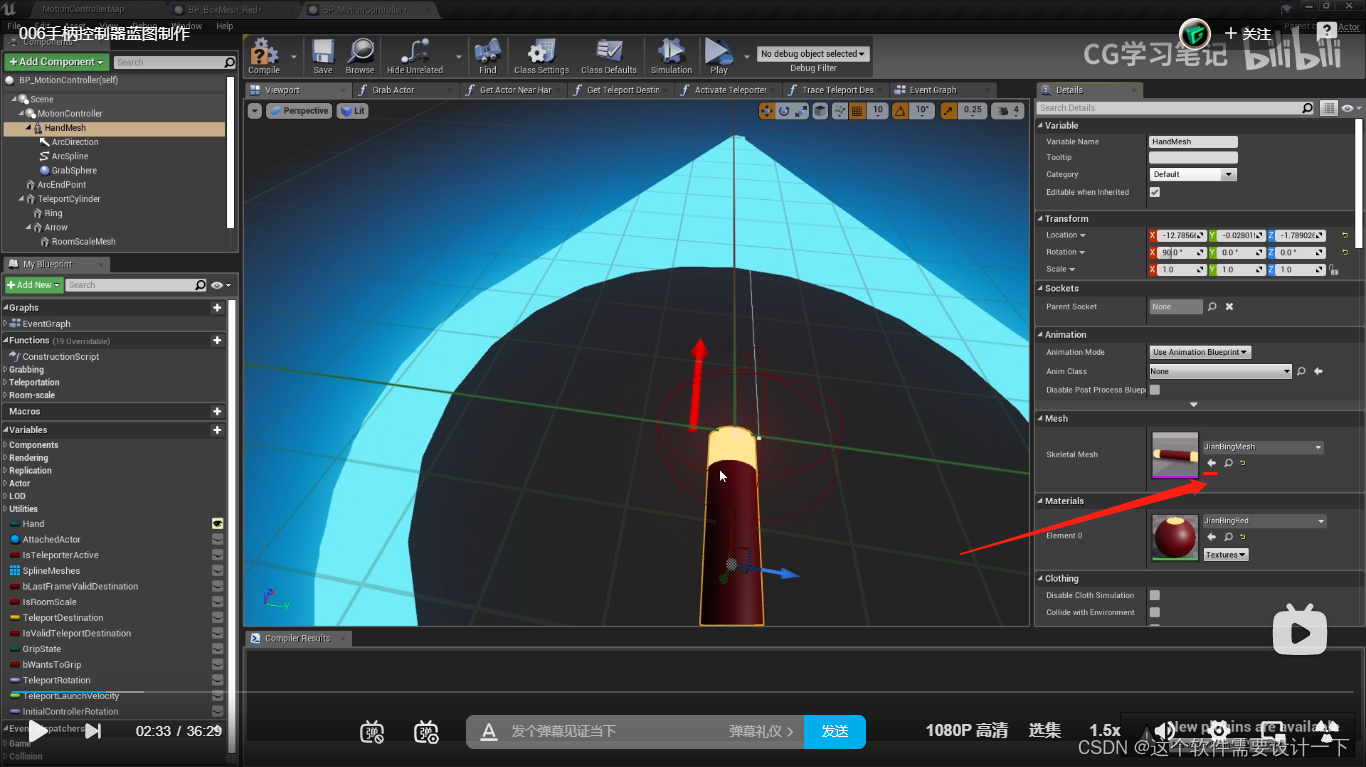Start Simulation from the toolbar
The image size is (1366, 767).
click(x=671, y=55)
